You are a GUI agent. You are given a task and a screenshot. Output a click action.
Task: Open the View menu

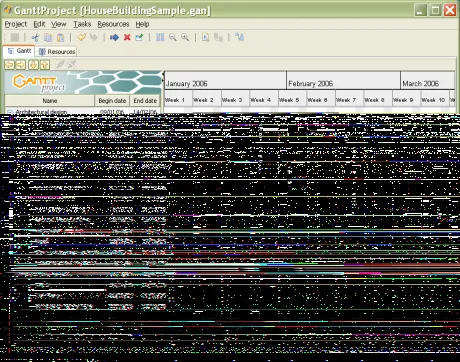coord(59,24)
